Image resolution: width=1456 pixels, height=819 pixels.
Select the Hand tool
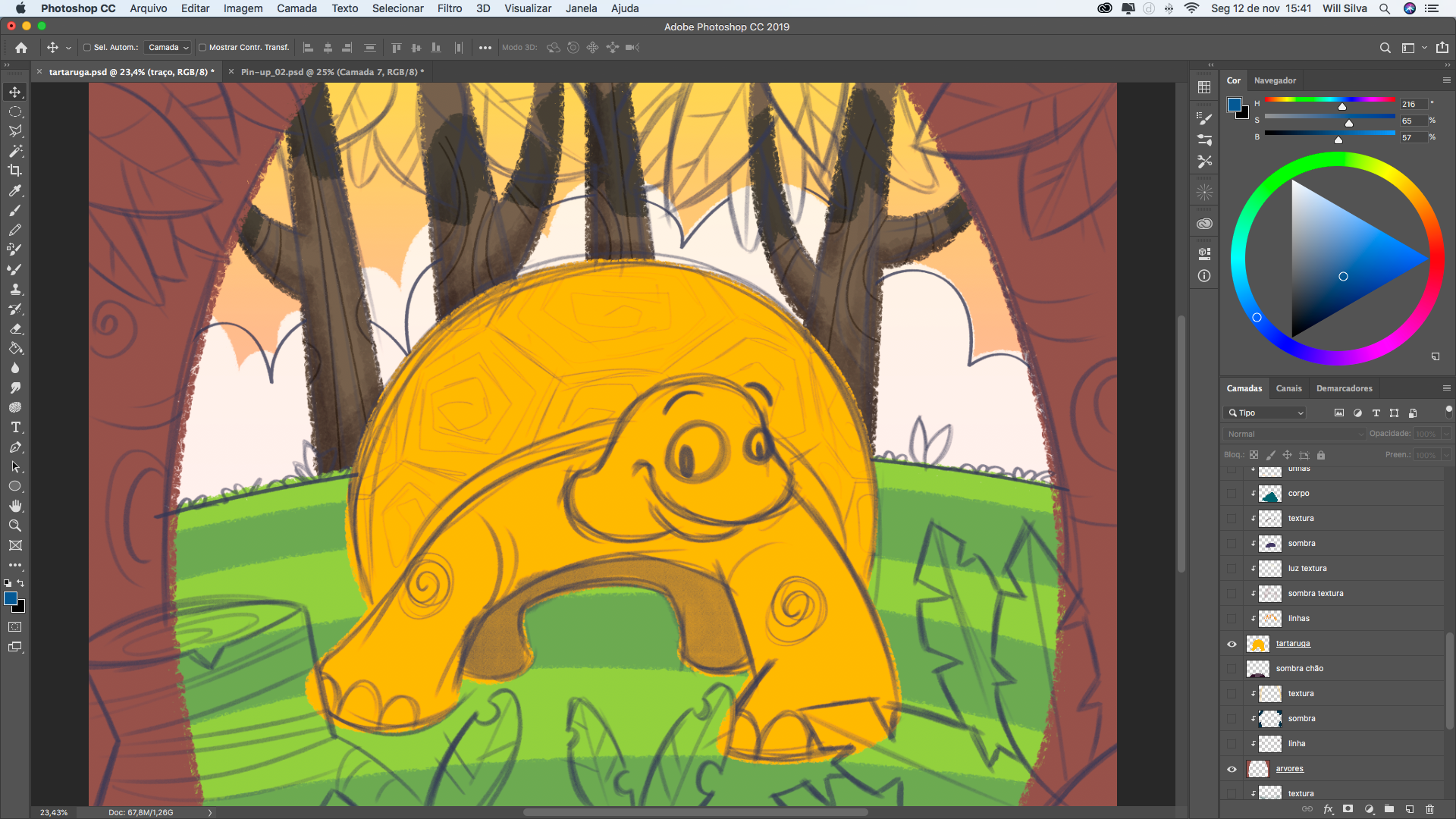coord(15,506)
